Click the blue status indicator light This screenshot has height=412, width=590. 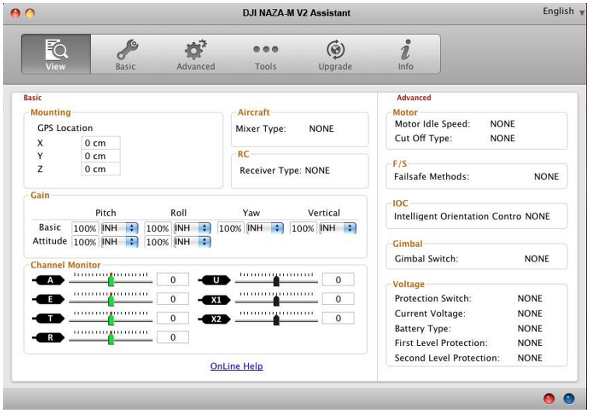coord(569,398)
